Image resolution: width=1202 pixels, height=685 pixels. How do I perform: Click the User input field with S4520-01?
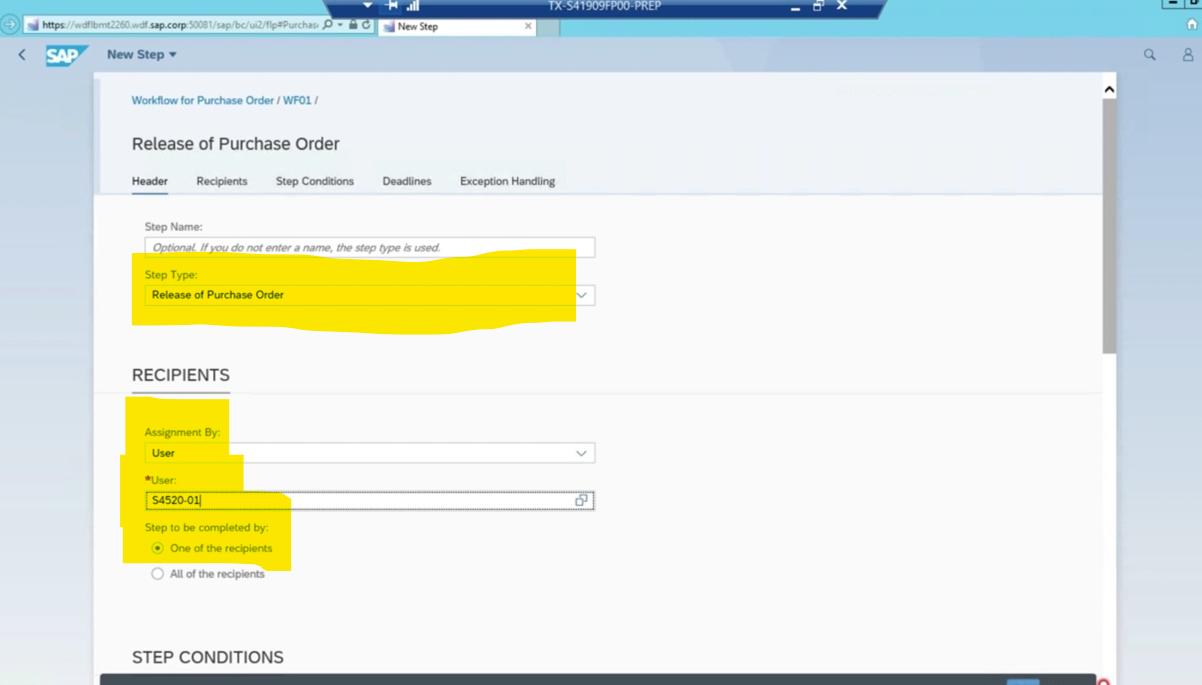pyautogui.click(x=370, y=500)
